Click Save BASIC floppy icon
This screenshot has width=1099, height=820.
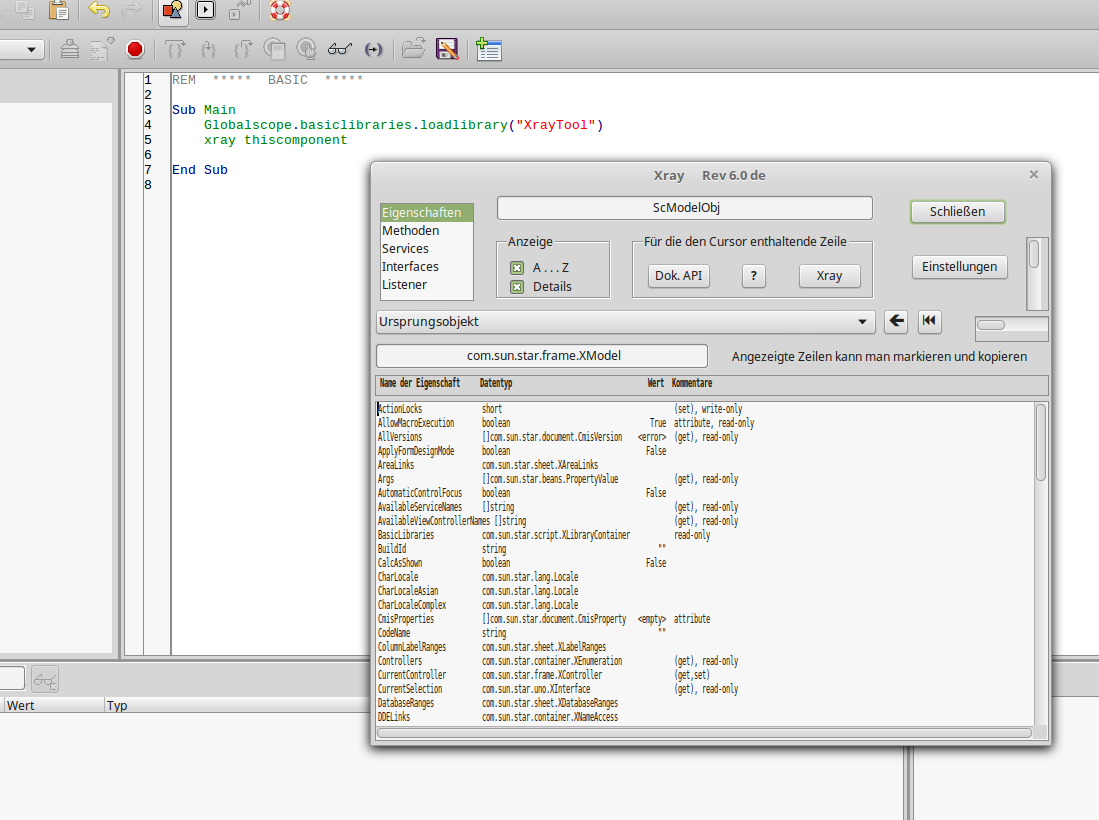point(447,49)
